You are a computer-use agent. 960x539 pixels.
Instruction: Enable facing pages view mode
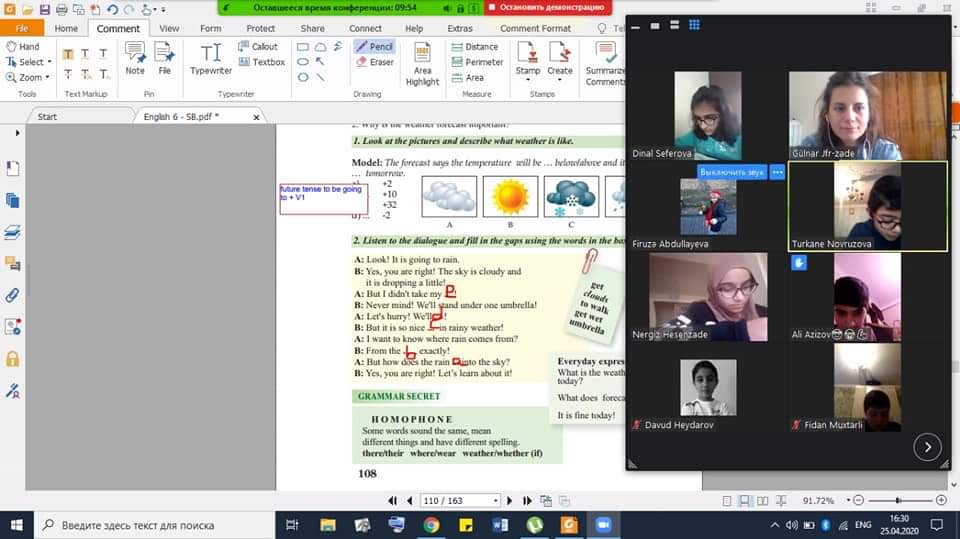tap(762, 500)
